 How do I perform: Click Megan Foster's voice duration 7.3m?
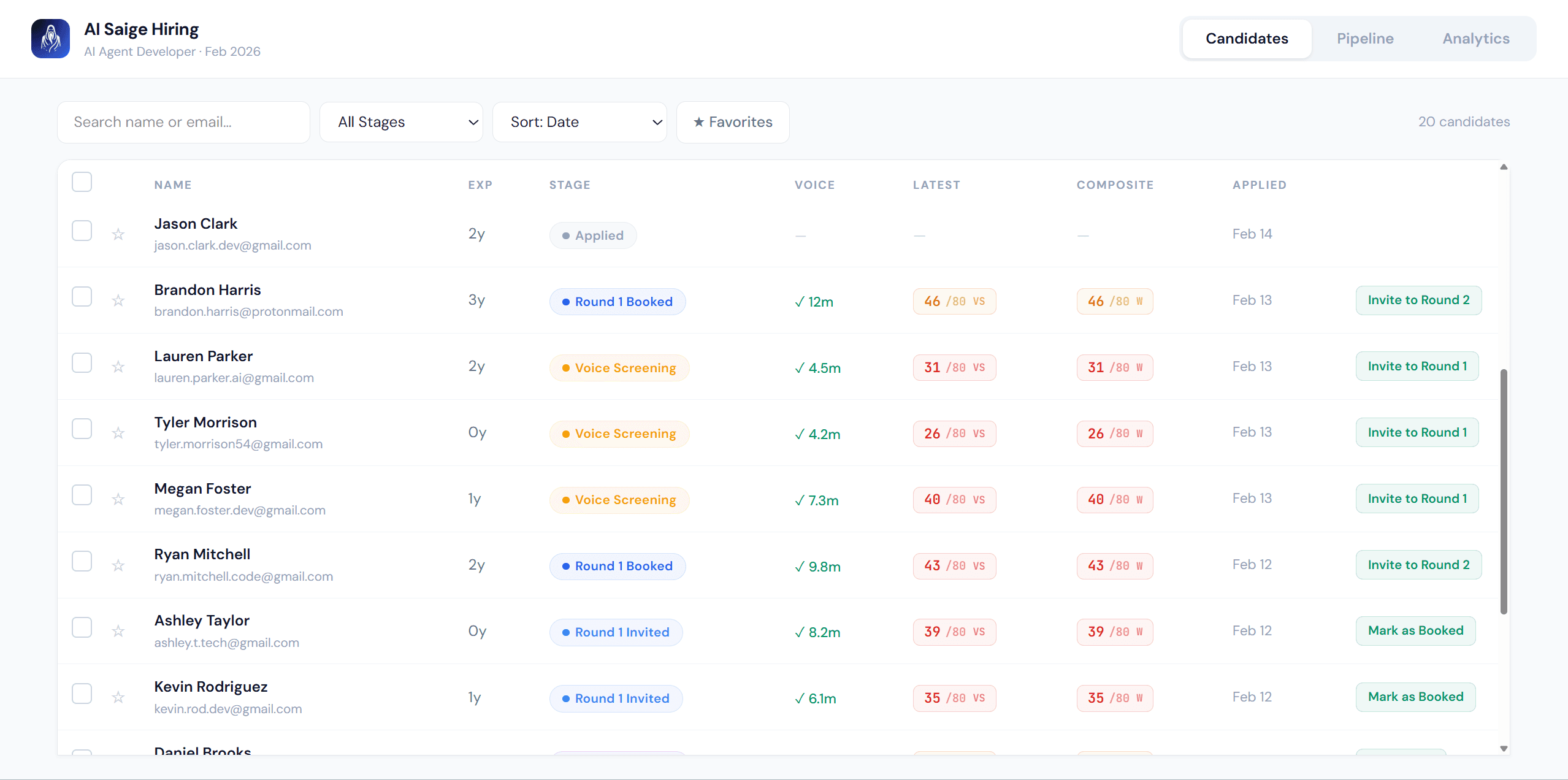click(816, 500)
